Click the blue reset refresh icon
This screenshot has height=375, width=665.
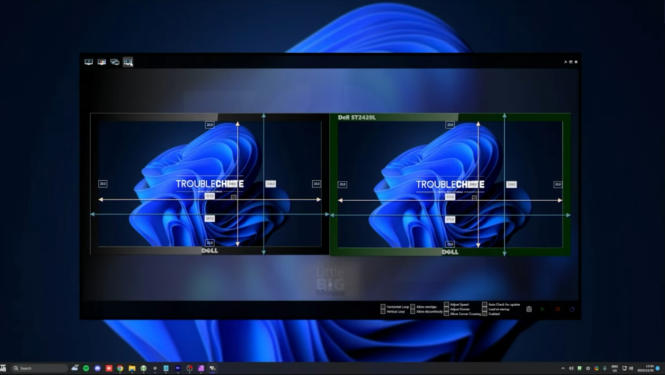572,309
